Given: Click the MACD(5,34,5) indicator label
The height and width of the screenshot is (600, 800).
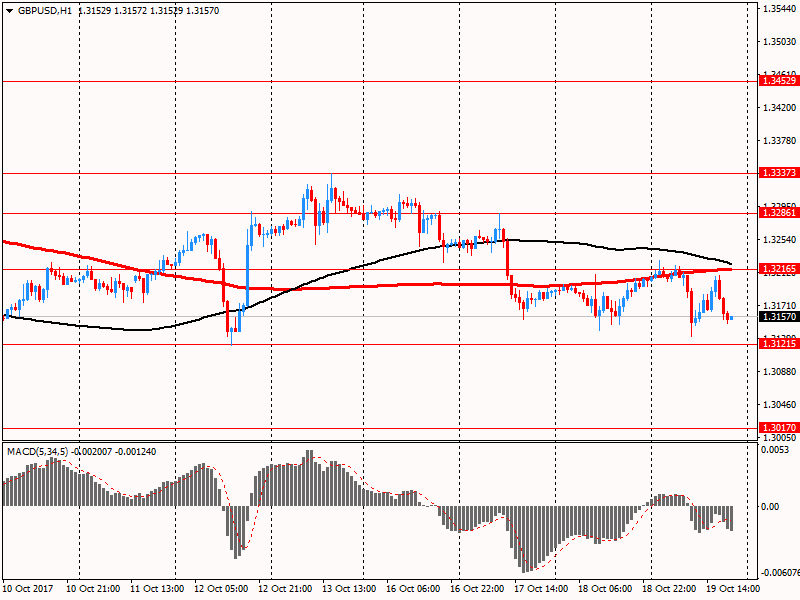Looking at the screenshot, I should (37, 452).
